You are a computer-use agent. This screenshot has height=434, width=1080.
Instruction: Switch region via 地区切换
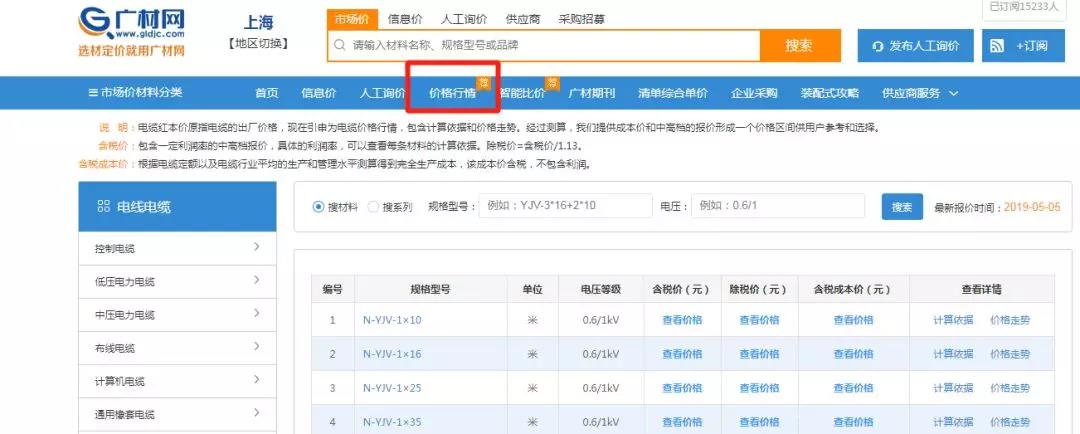pos(258,43)
